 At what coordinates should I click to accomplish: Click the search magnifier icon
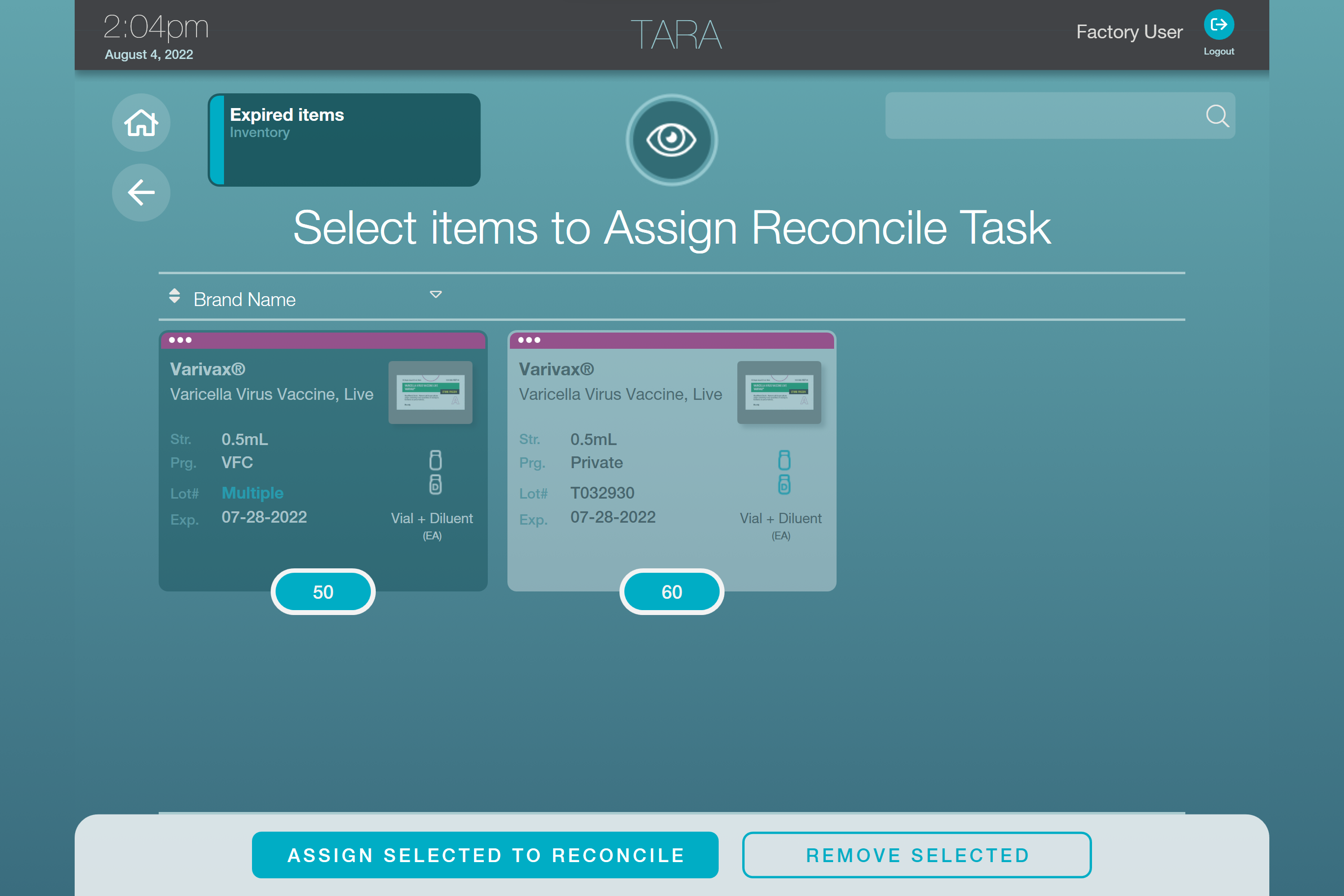tap(1217, 116)
